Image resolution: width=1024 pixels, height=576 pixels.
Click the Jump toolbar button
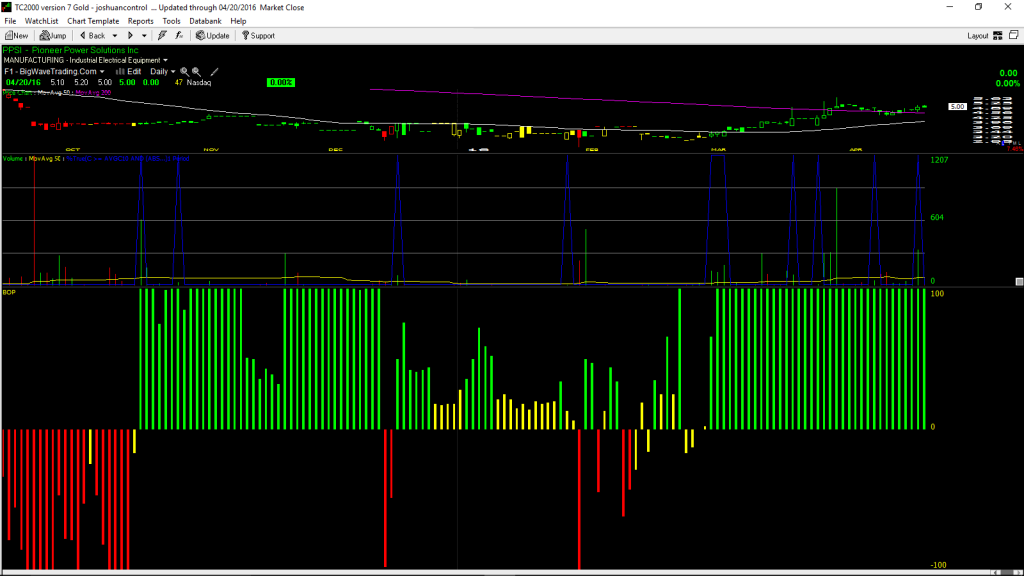point(53,36)
